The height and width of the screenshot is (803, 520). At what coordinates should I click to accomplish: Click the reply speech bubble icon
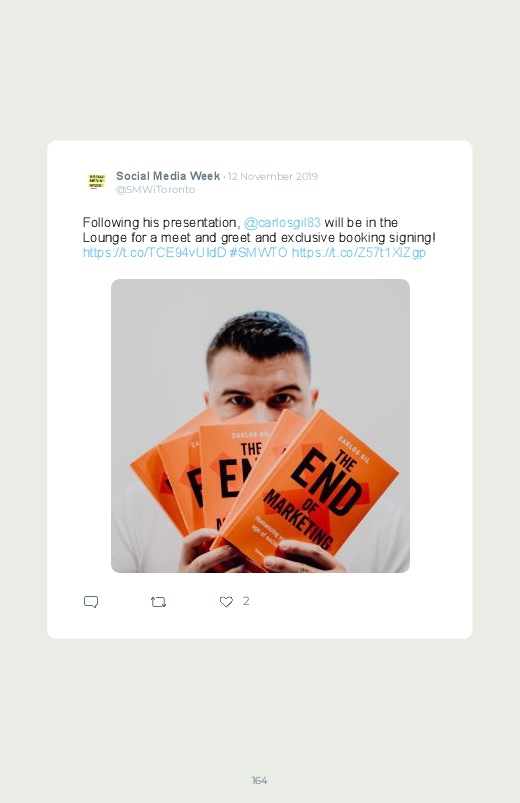coord(91,602)
